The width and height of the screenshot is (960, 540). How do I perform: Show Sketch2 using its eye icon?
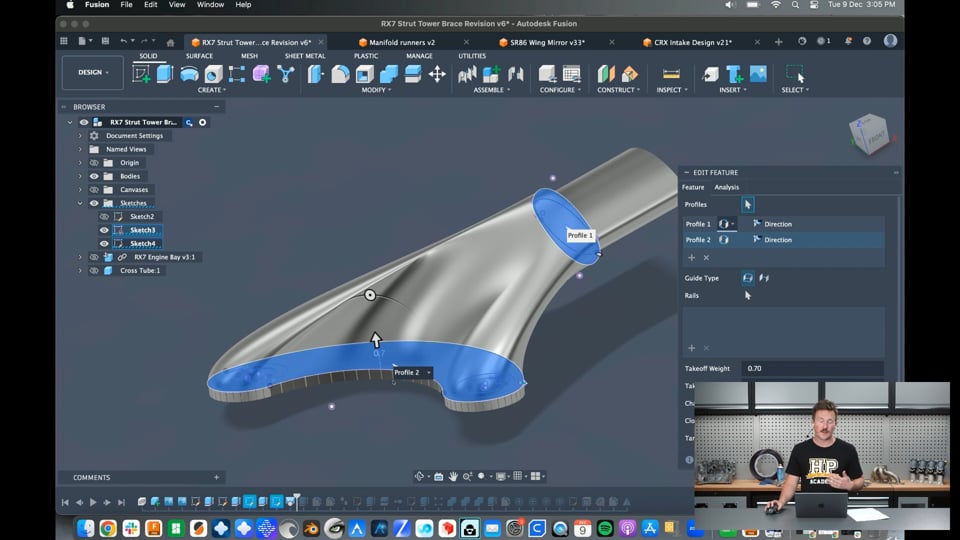coord(104,217)
